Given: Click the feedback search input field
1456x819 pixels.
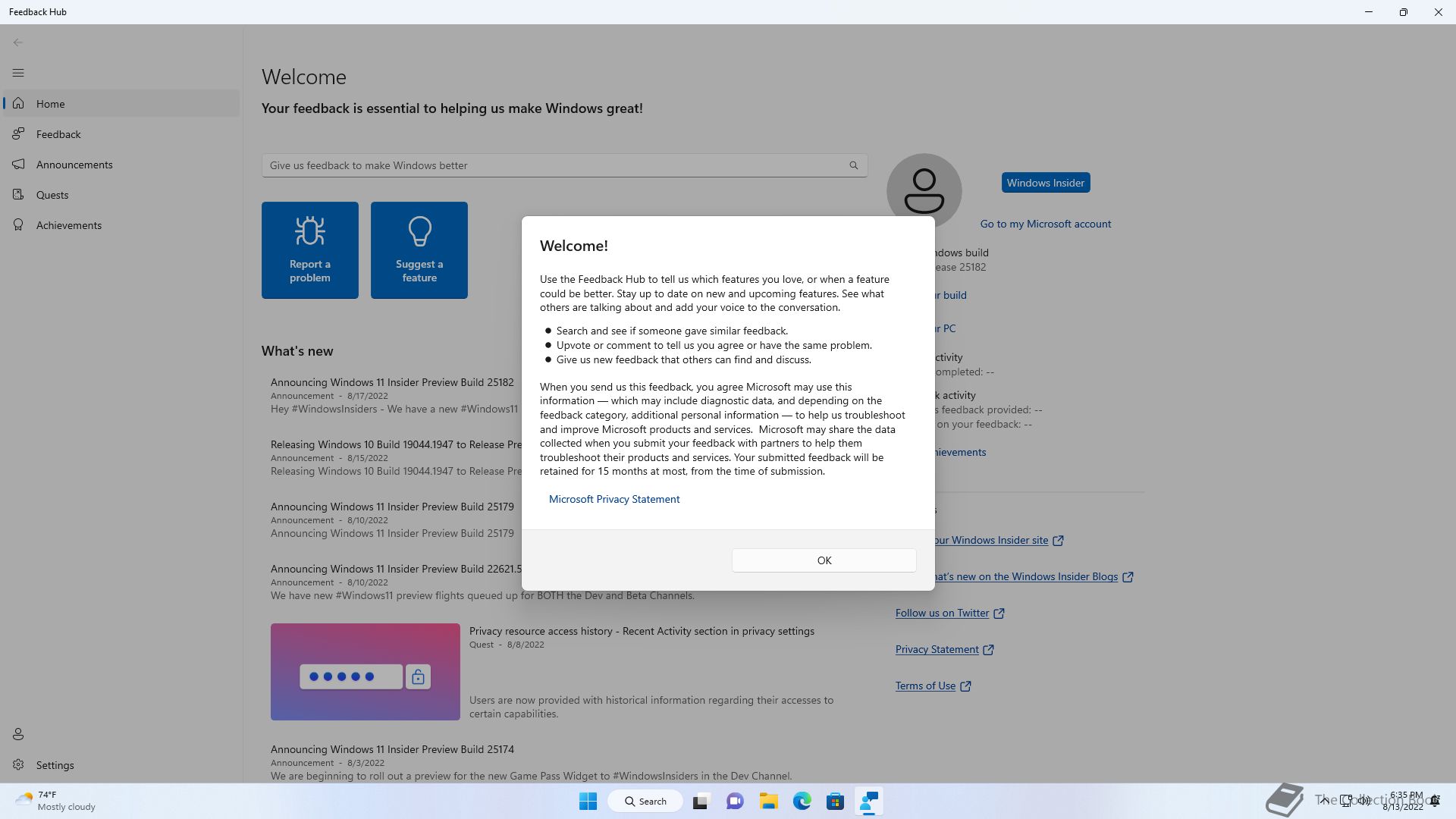Looking at the screenshot, I should pyautogui.click(x=564, y=165).
